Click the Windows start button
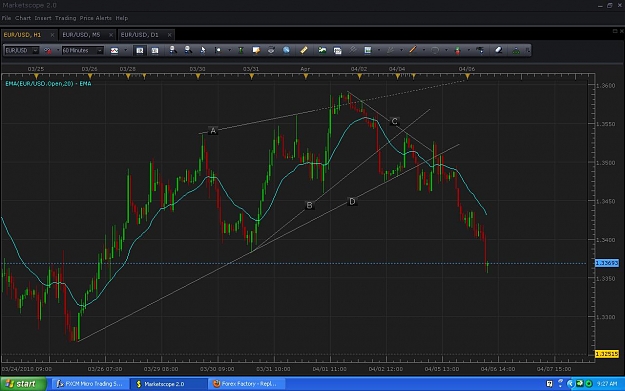The image size is (625, 391). point(23,384)
